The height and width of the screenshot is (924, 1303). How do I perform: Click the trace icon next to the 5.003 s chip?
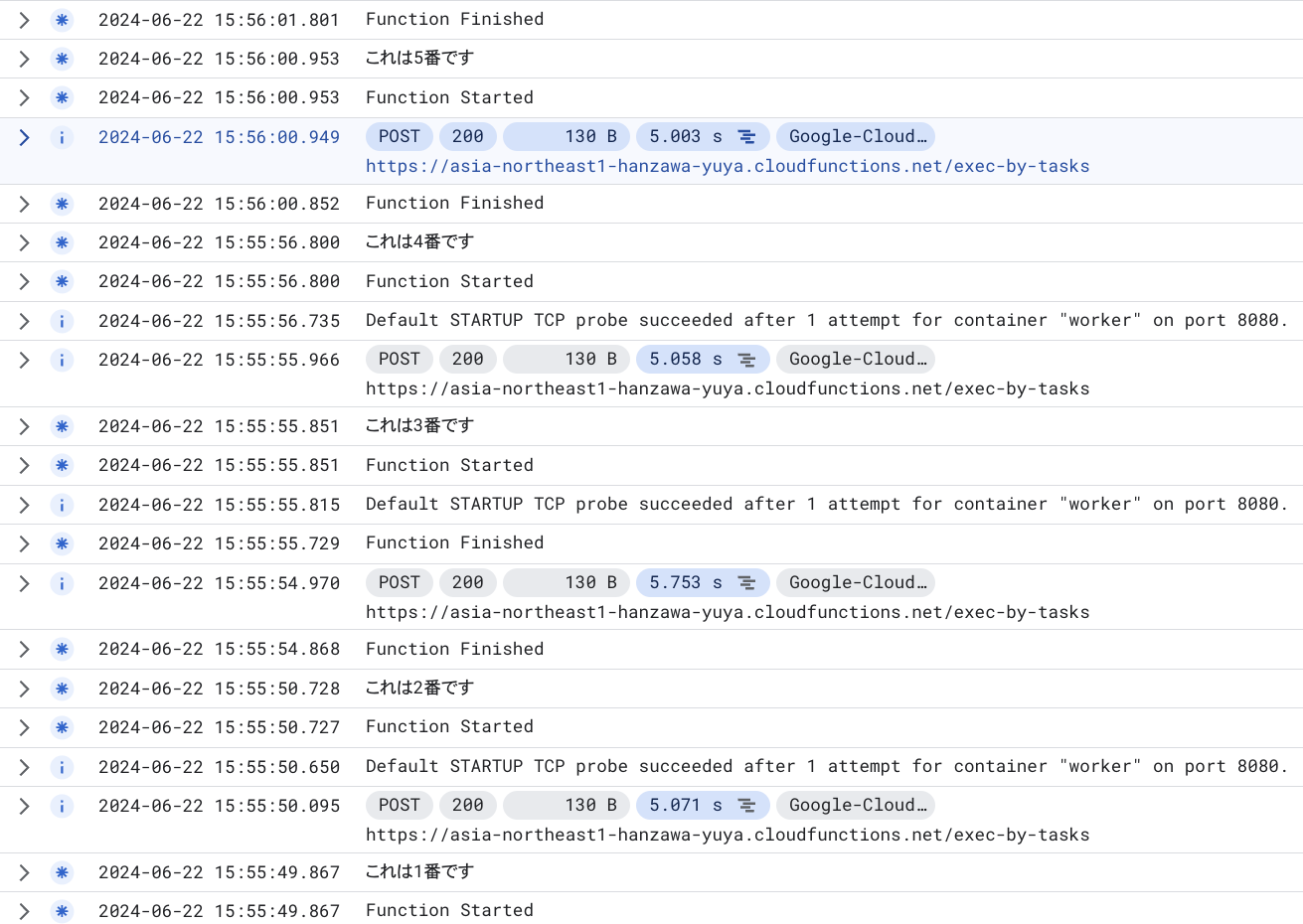(747, 137)
